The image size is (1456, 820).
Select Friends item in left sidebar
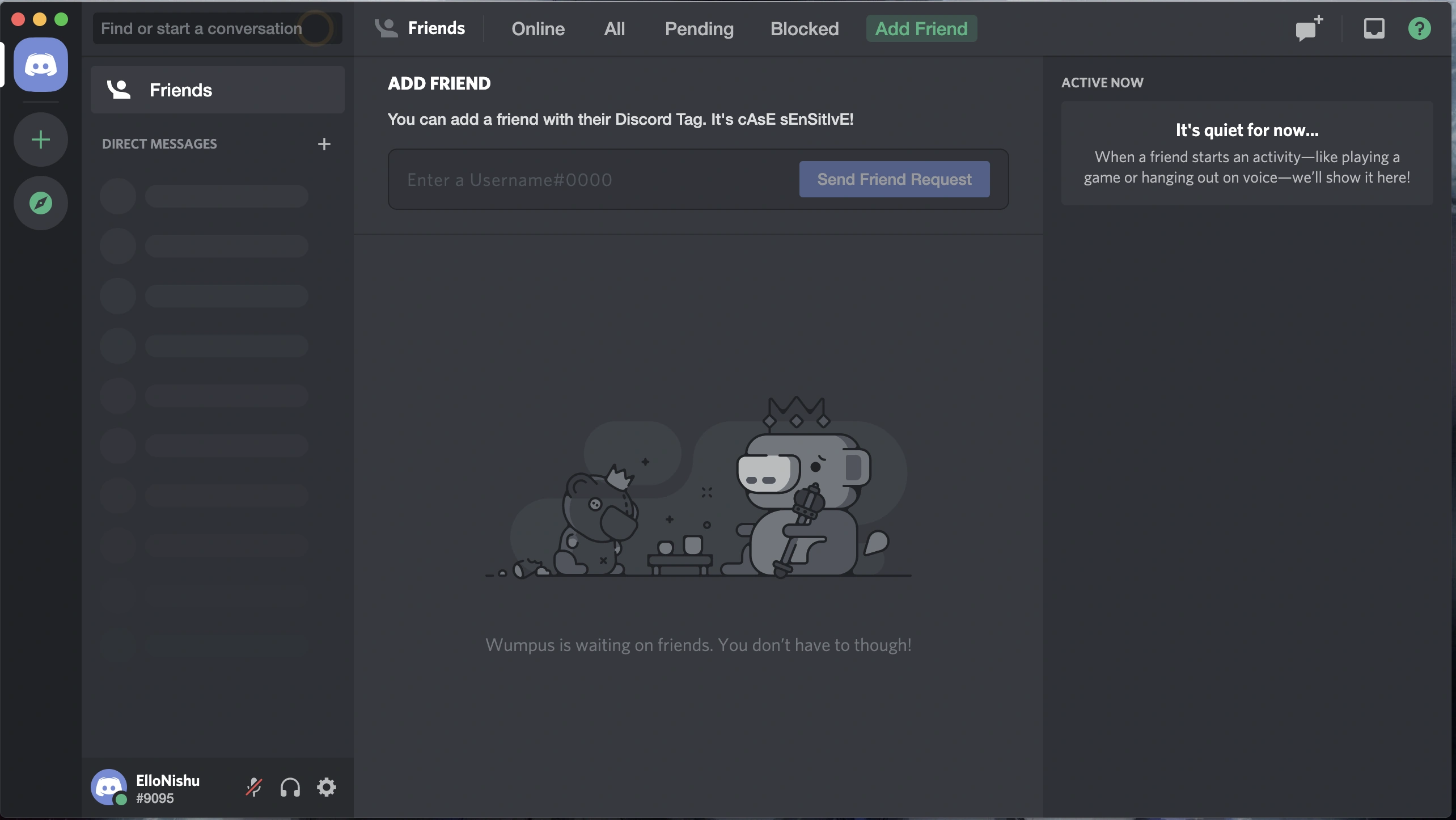217,90
